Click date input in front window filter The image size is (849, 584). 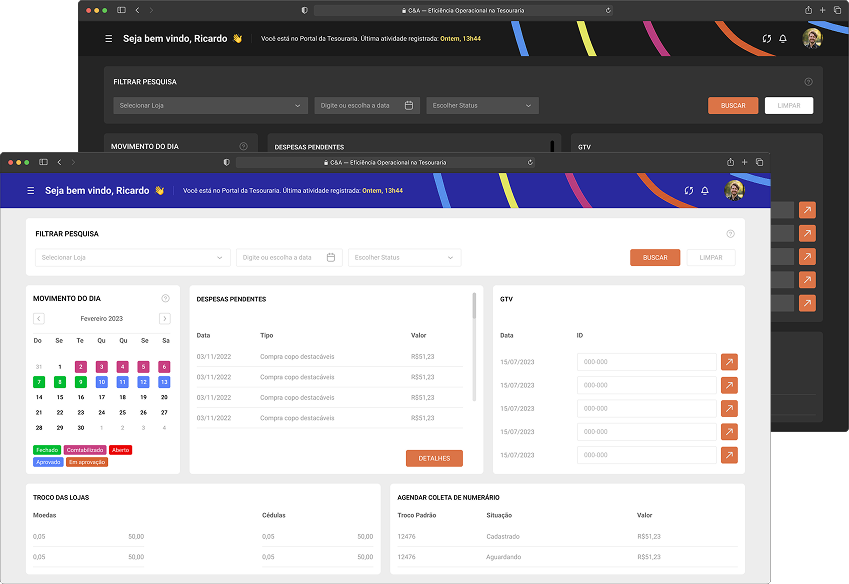[289, 258]
